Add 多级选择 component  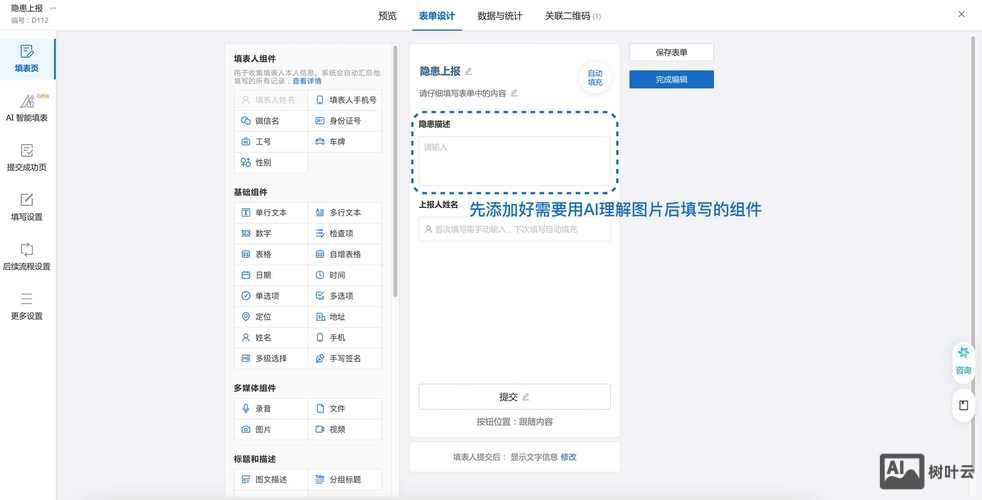click(271, 358)
